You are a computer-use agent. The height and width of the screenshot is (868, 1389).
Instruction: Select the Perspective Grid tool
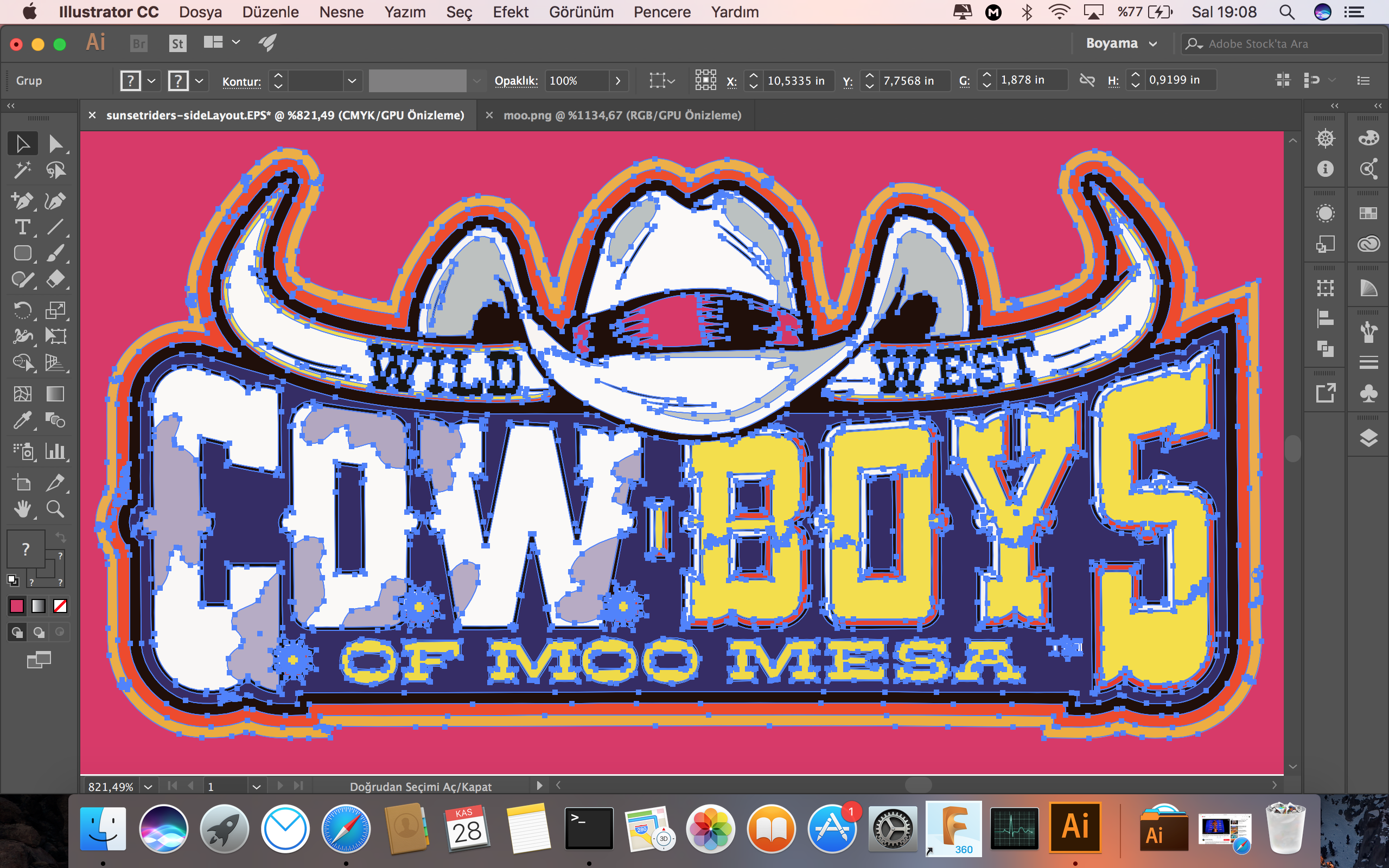(x=56, y=363)
